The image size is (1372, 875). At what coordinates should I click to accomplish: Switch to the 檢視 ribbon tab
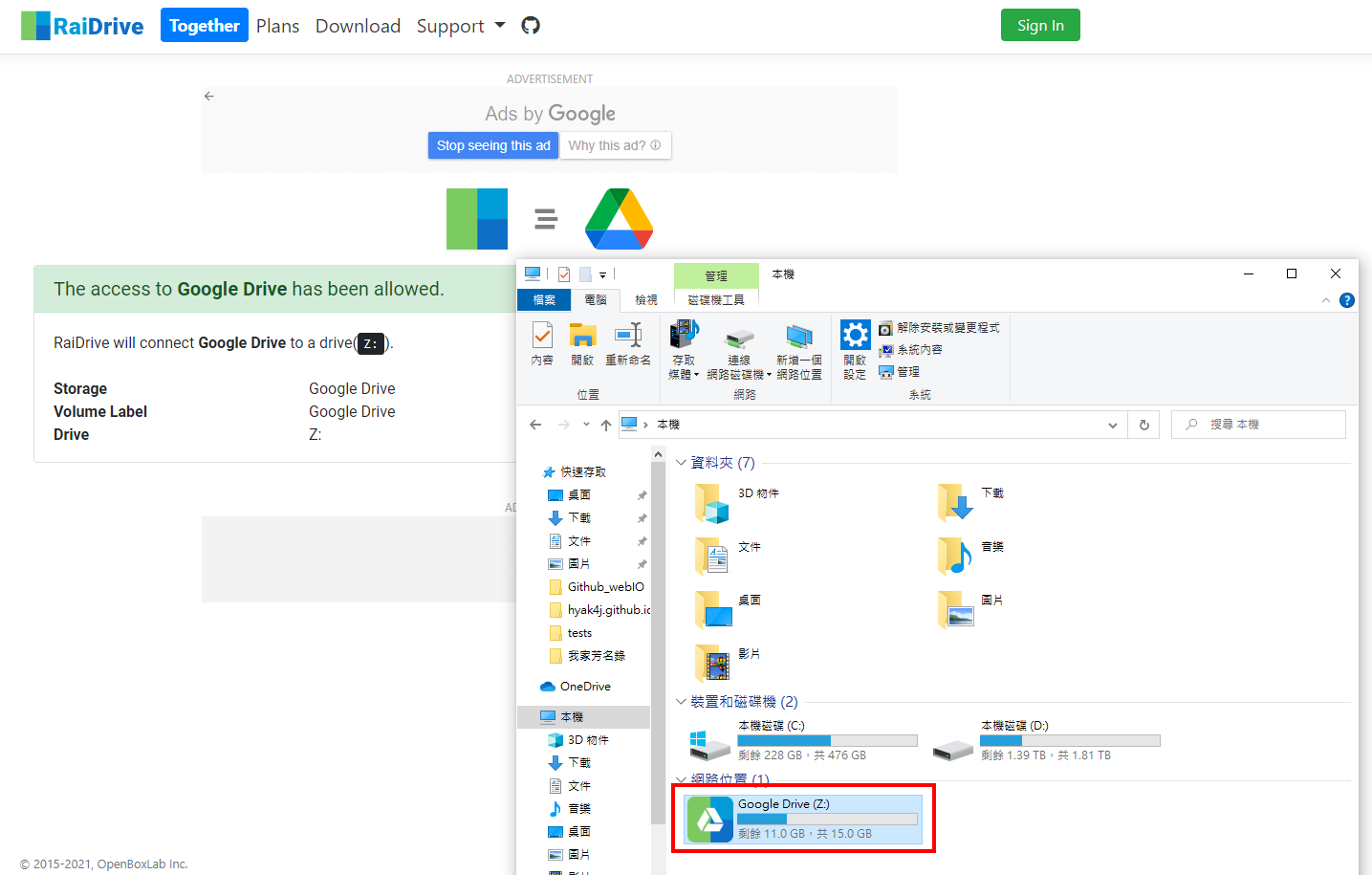tap(646, 300)
